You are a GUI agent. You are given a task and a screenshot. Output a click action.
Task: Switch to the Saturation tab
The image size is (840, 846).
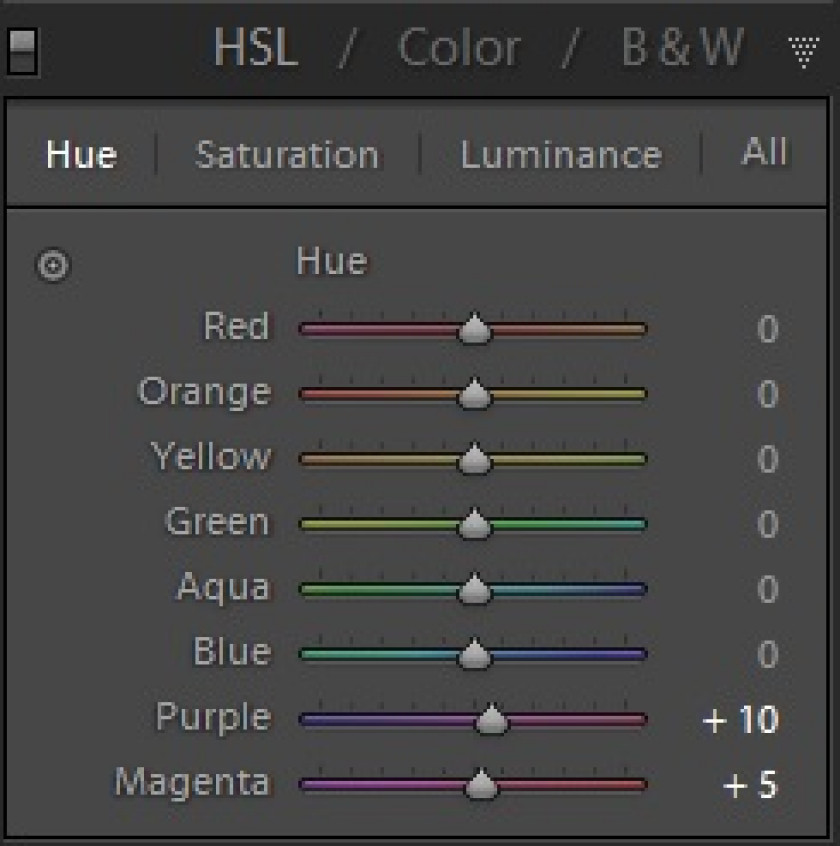[x=286, y=155]
